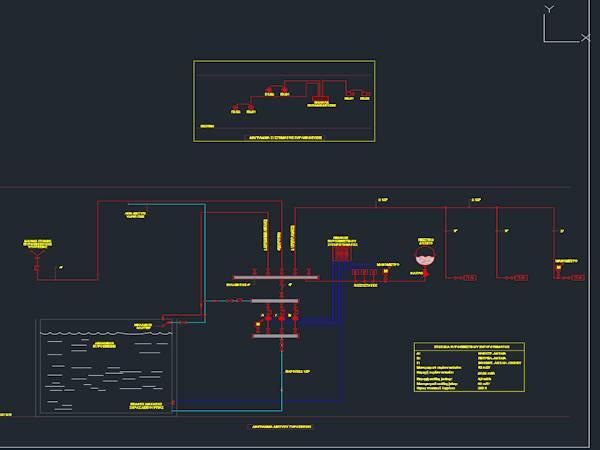The image size is (600, 450).
Task: Select the red valve below the pressure vessel
Action: pos(426,274)
